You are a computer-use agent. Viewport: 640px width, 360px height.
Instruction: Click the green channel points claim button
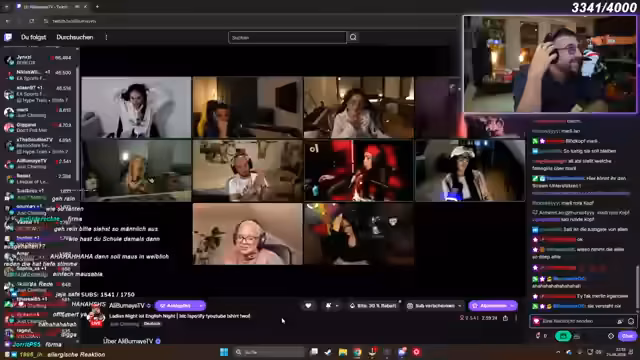[x=563, y=336]
